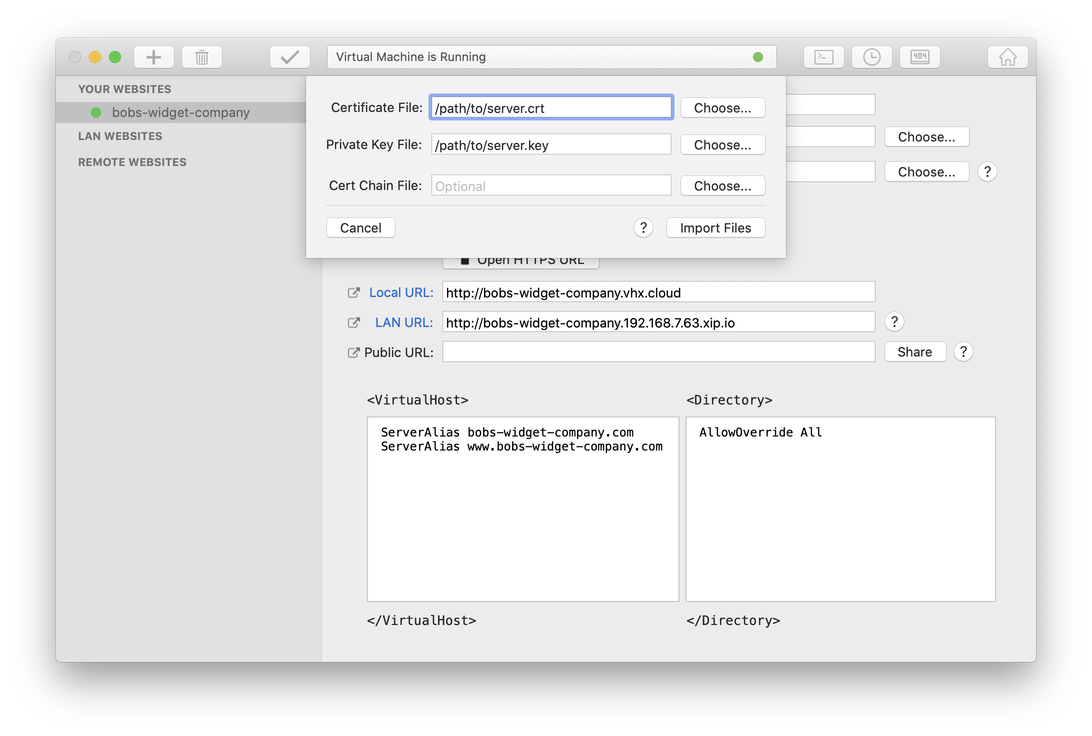Click the help button beside LAN URL field

[x=894, y=322]
